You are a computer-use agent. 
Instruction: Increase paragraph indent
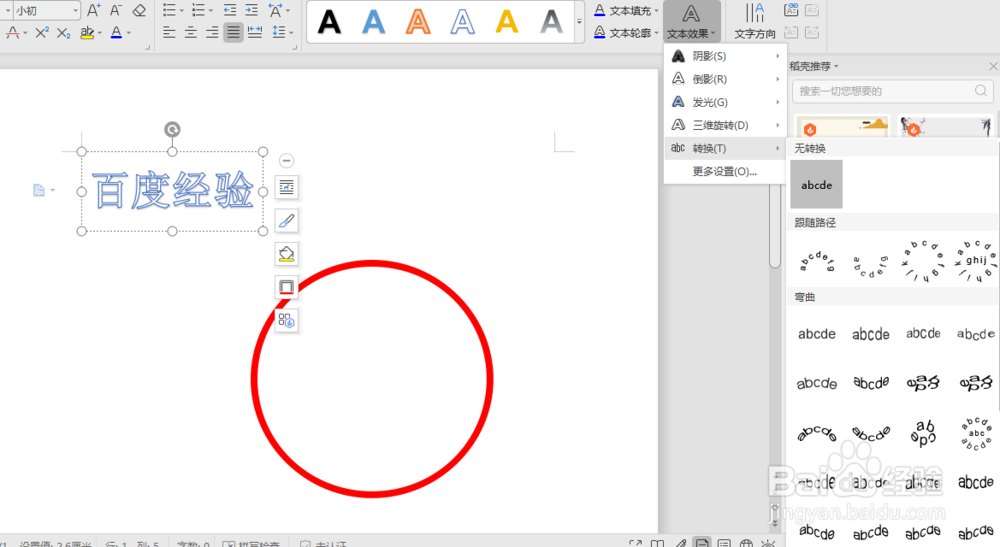(x=252, y=10)
